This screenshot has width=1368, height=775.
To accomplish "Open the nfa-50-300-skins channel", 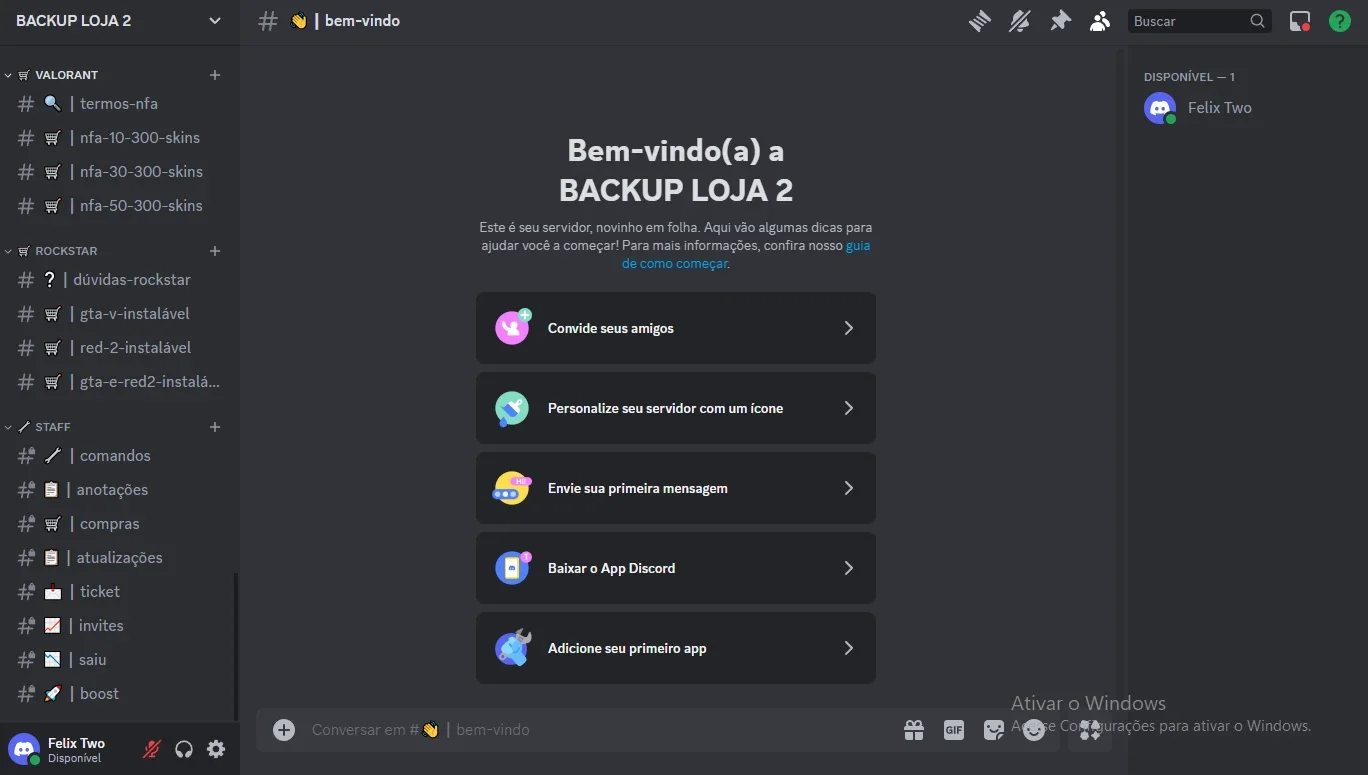I will [120, 206].
